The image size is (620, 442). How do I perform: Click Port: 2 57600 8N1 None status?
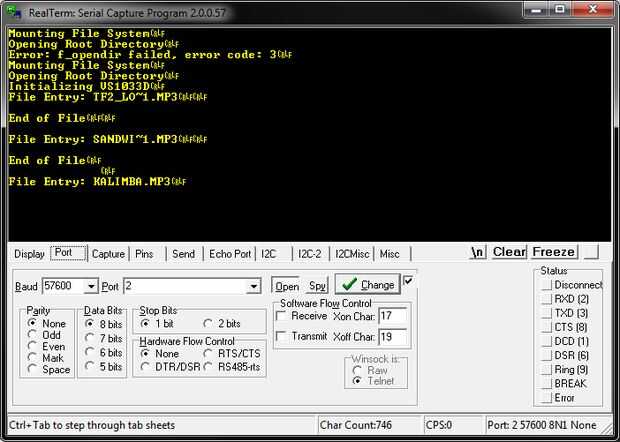click(542, 425)
